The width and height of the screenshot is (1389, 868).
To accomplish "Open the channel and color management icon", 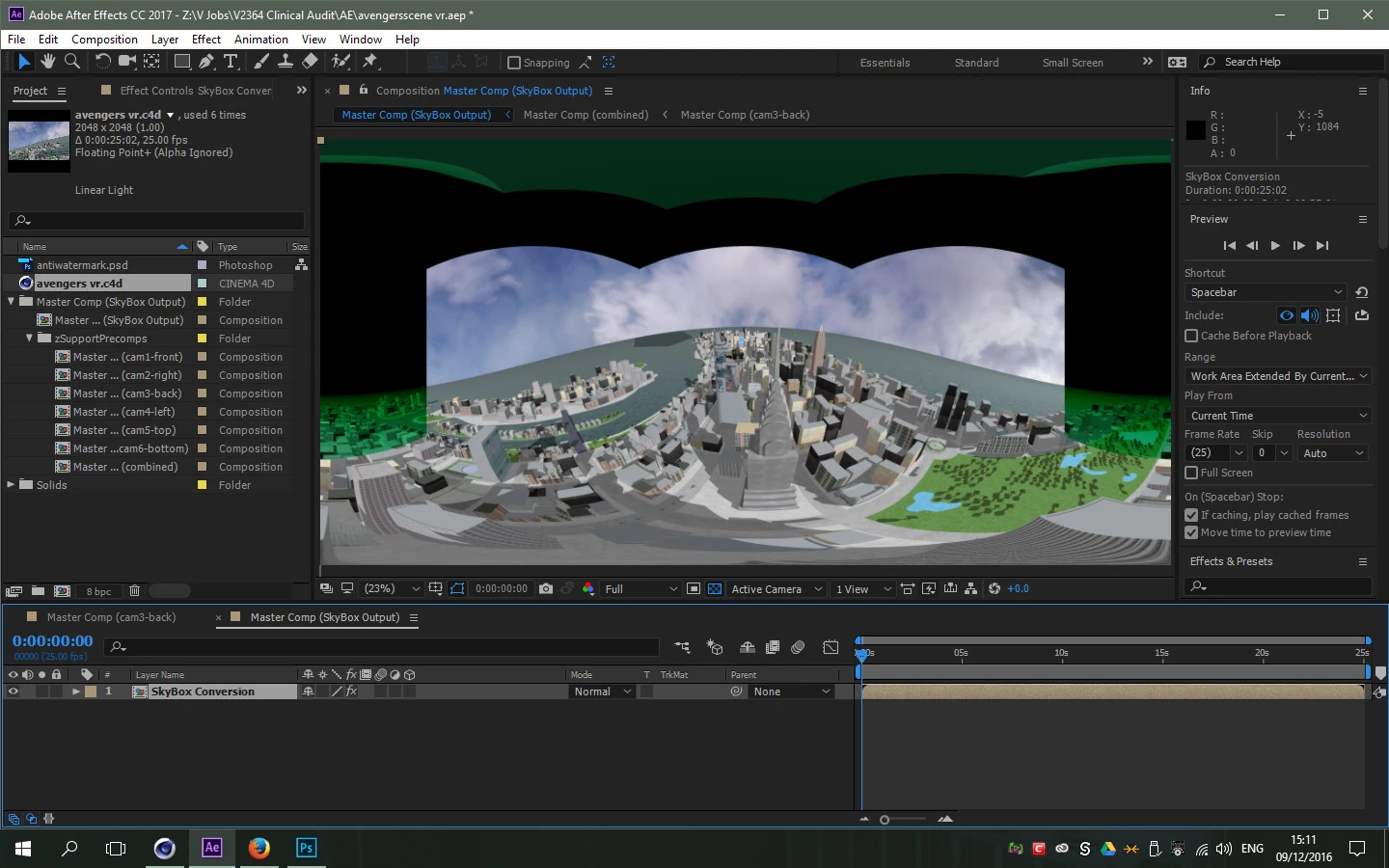I will [x=588, y=588].
